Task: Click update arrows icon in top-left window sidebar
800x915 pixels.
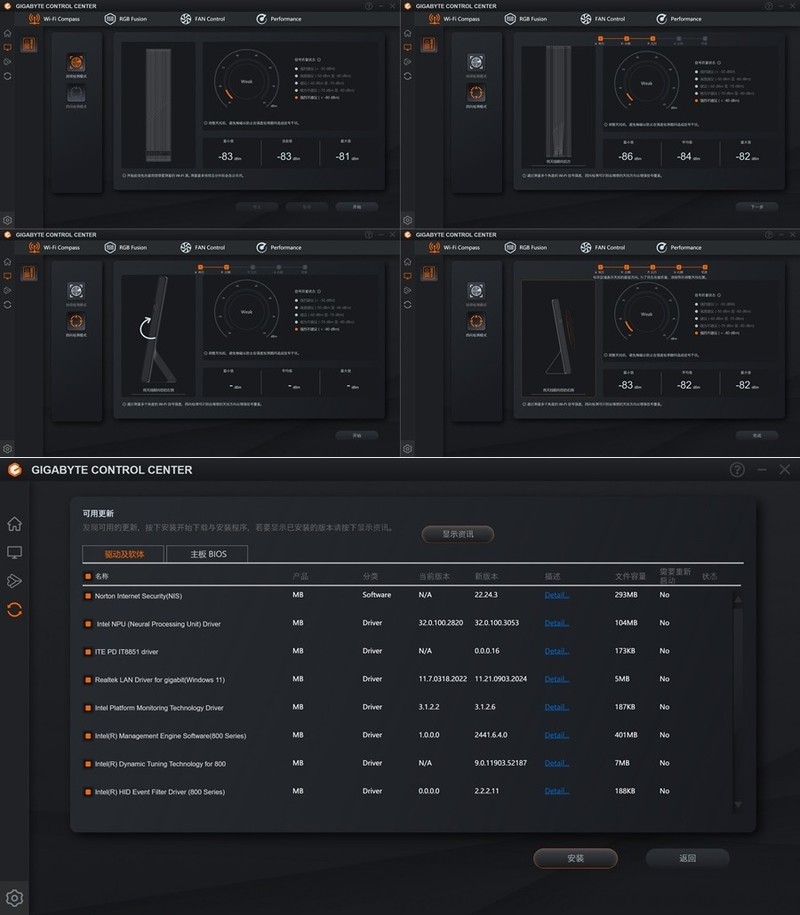Action: 8,76
